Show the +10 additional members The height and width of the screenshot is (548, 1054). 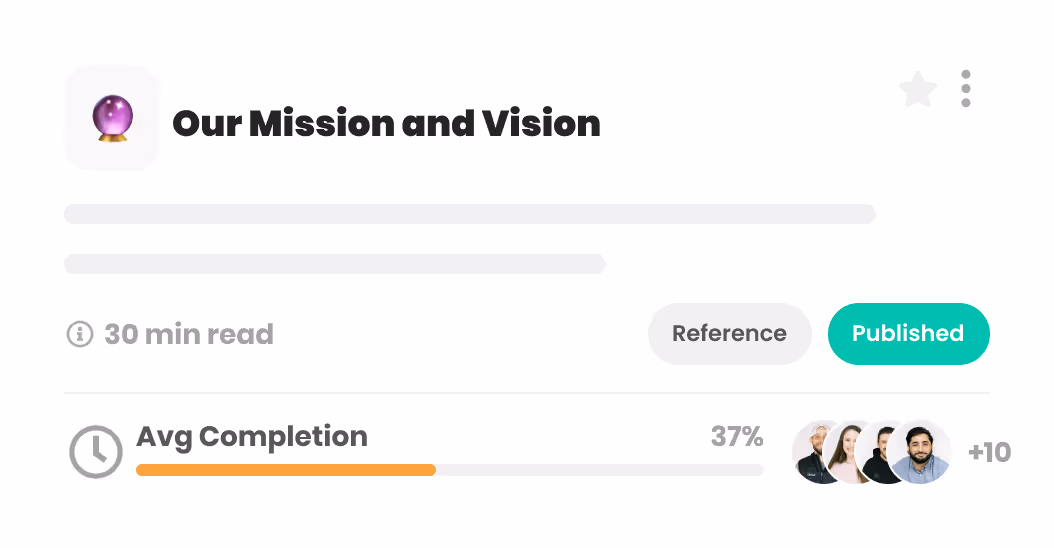point(989,452)
